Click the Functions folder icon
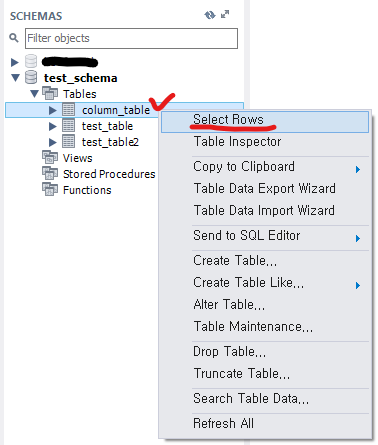378x445 pixels. point(50,189)
